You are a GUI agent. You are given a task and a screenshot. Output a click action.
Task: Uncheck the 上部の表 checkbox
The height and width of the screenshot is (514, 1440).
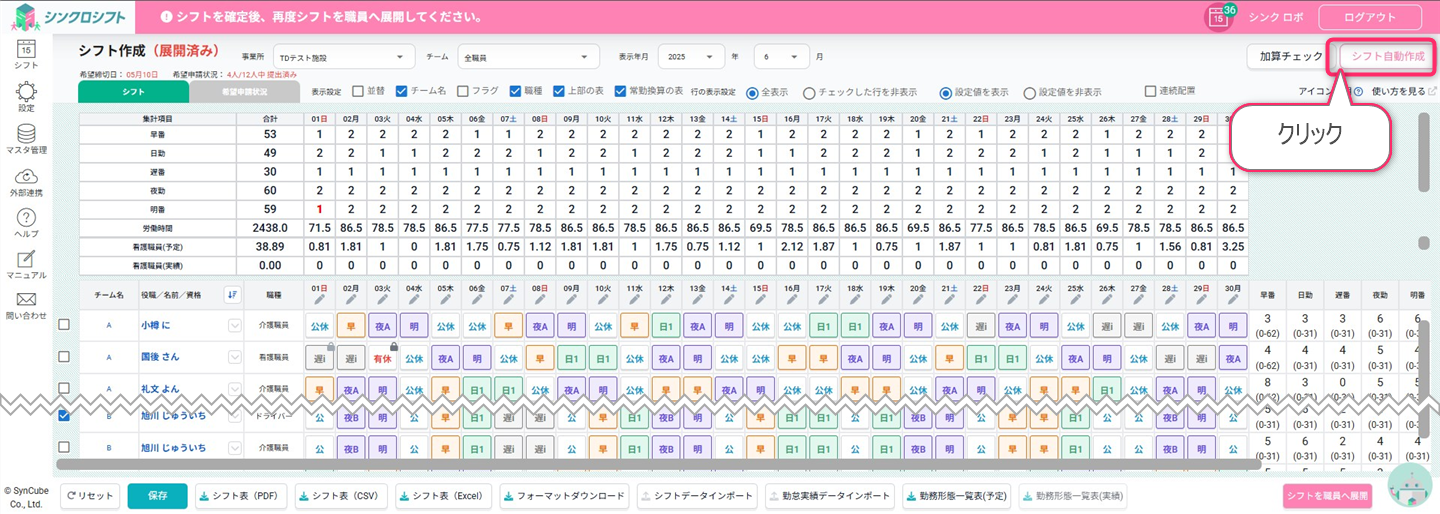(x=559, y=91)
